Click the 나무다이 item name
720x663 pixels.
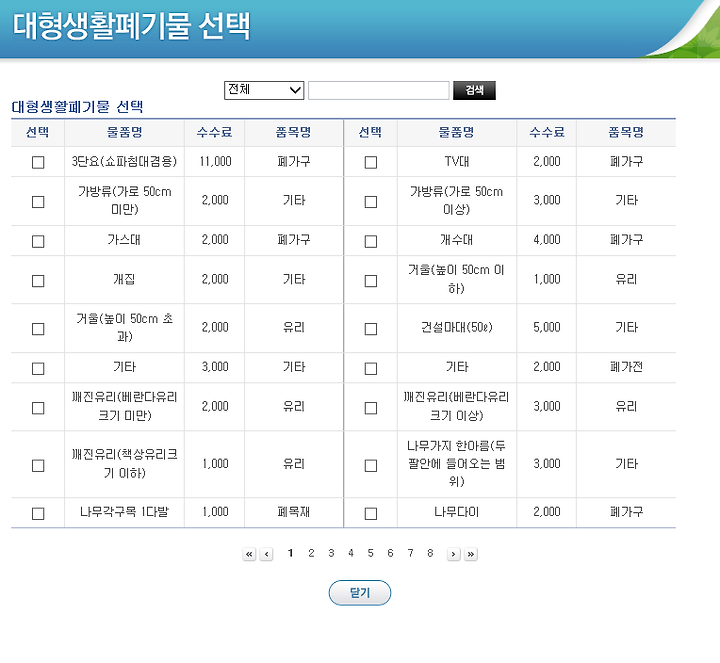pyautogui.click(x=456, y=512)
